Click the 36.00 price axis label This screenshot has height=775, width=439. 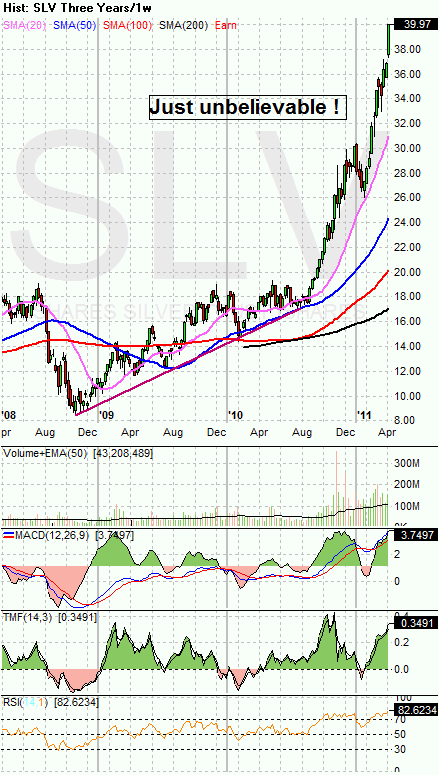[x=408, y=74]
